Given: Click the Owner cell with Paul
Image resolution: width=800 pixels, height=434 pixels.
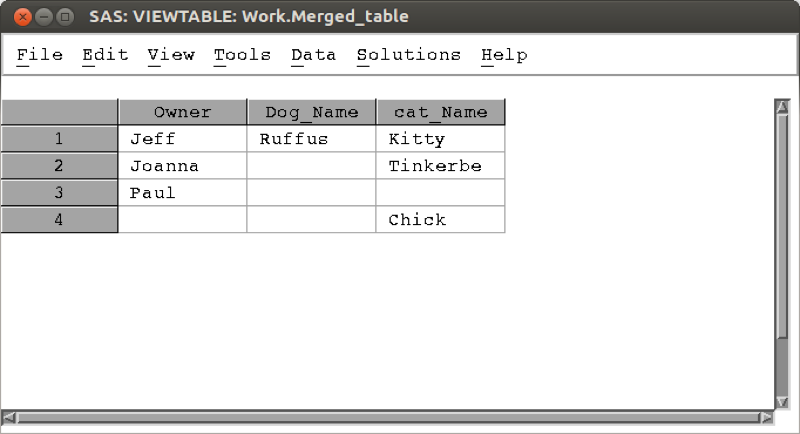Looking at the screenshot, I should (182, 193).
